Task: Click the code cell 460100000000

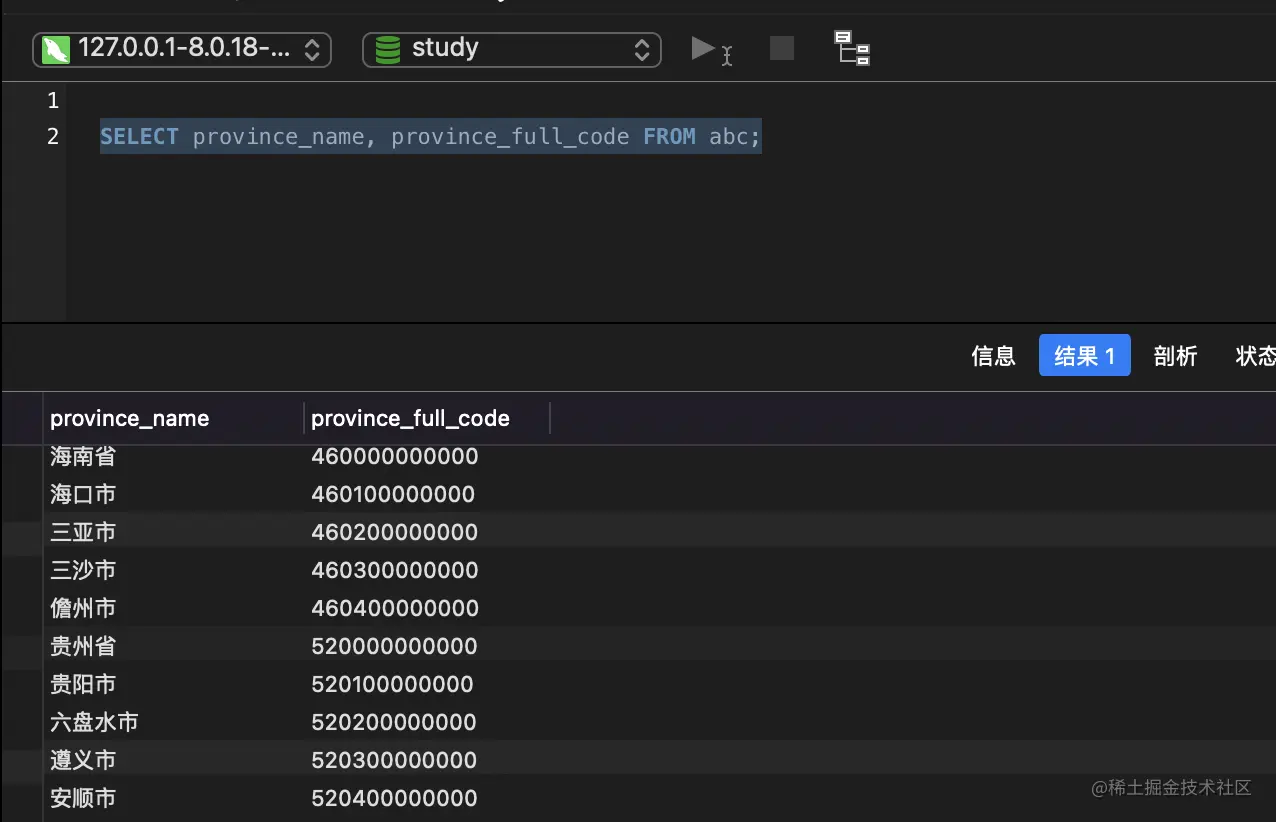Action: coord(393,494)
